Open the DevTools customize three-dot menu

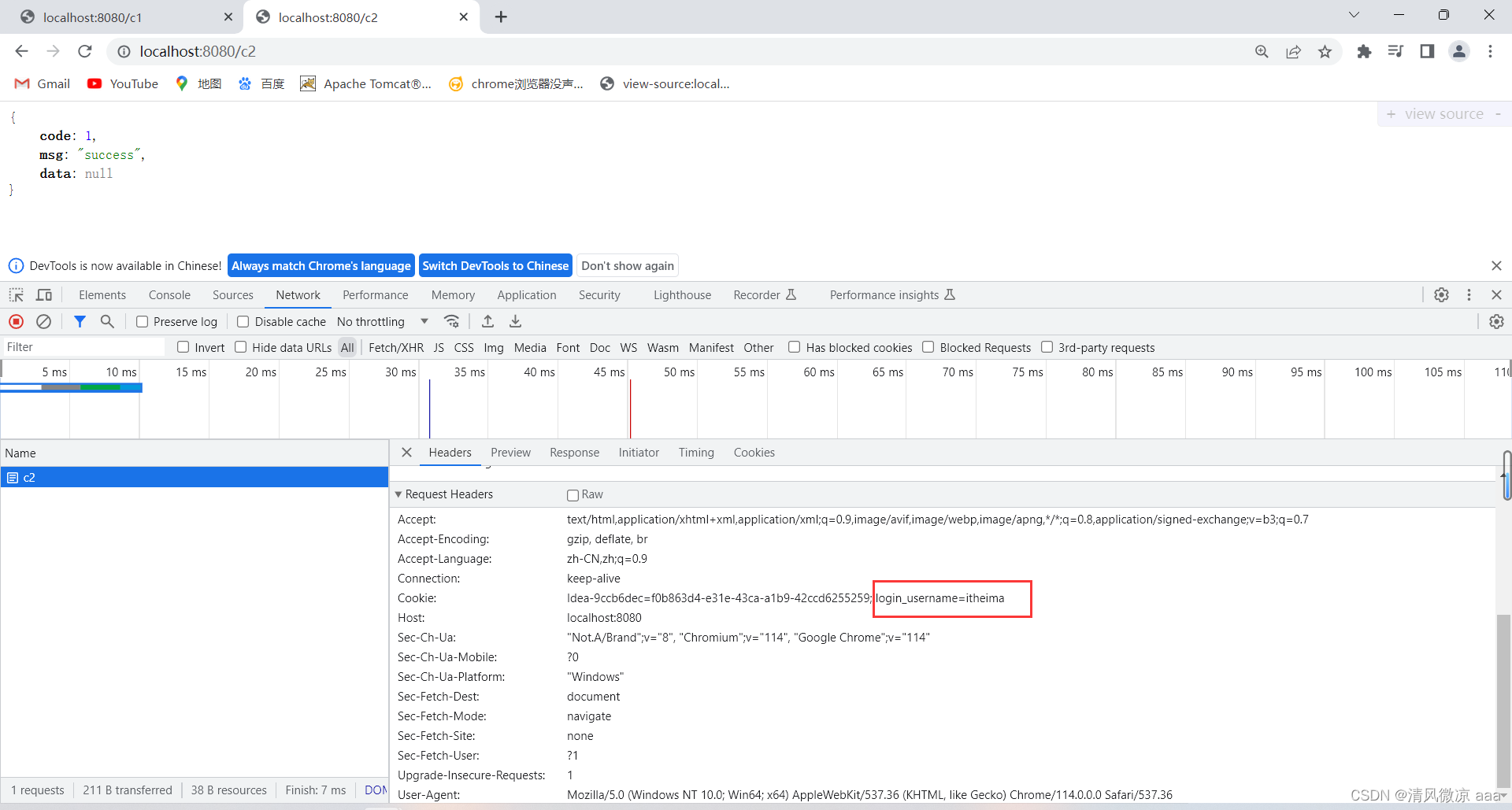[1469, 294]
